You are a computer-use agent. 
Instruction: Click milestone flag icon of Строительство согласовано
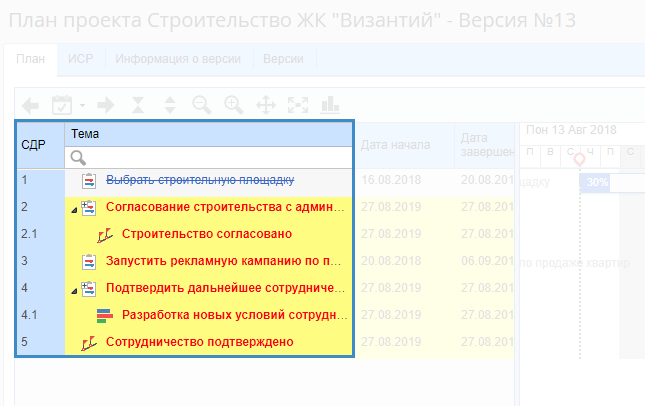(x=105, y=235)
